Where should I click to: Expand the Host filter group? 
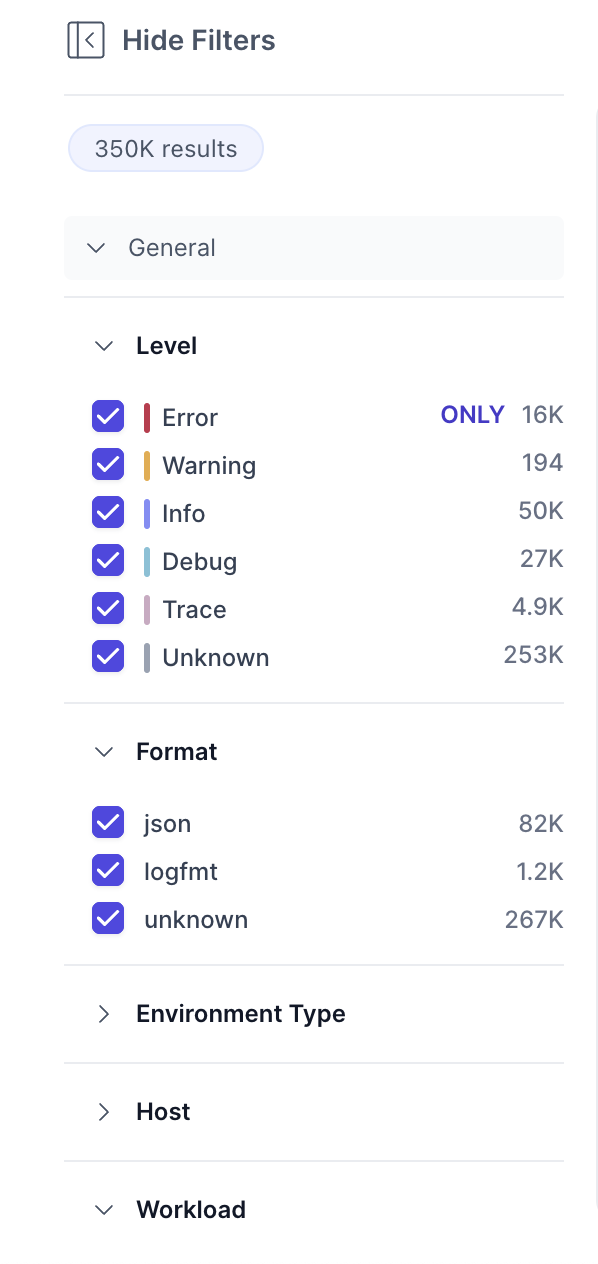point(104,1112)
